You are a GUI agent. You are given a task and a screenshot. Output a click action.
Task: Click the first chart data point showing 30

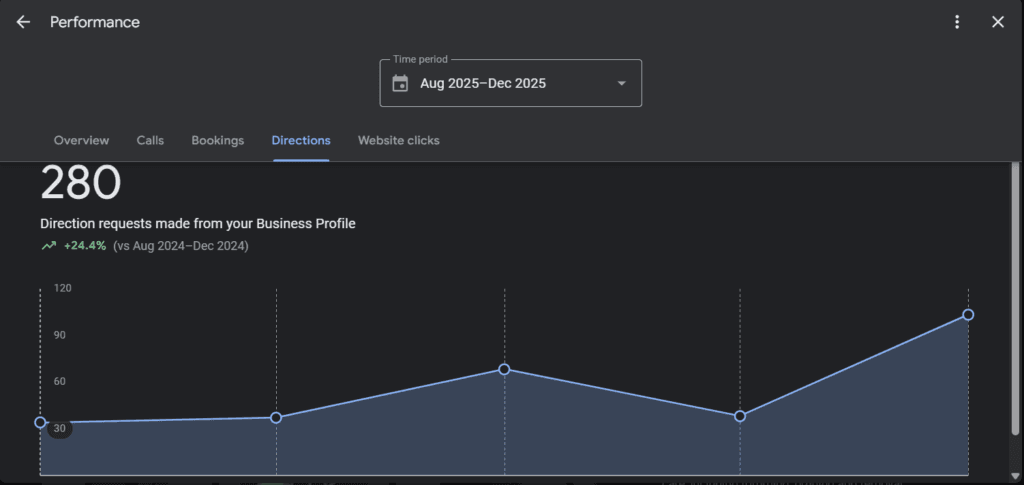(40, 422)
